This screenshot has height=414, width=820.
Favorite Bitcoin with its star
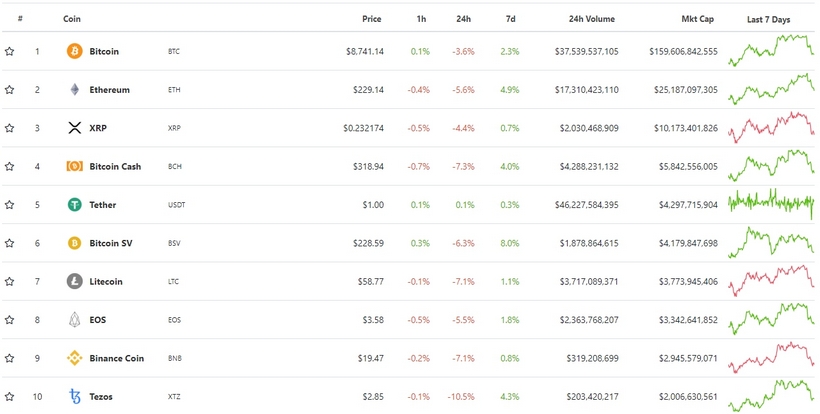point(9,51)
